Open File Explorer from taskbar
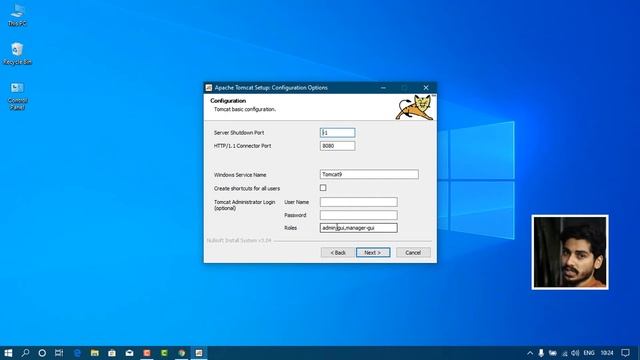The height and width of the screenshot is (360, 640). pos(95,353)
